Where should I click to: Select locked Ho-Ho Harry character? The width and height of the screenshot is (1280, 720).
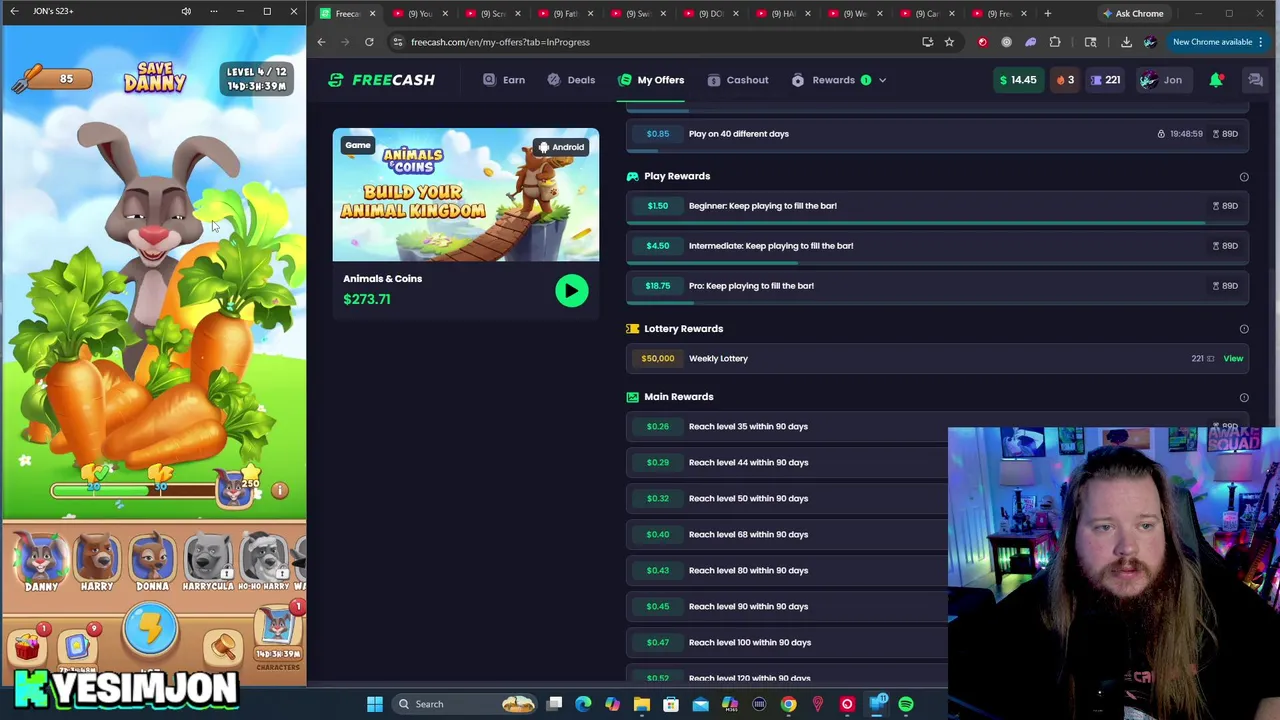coord(263,563)
